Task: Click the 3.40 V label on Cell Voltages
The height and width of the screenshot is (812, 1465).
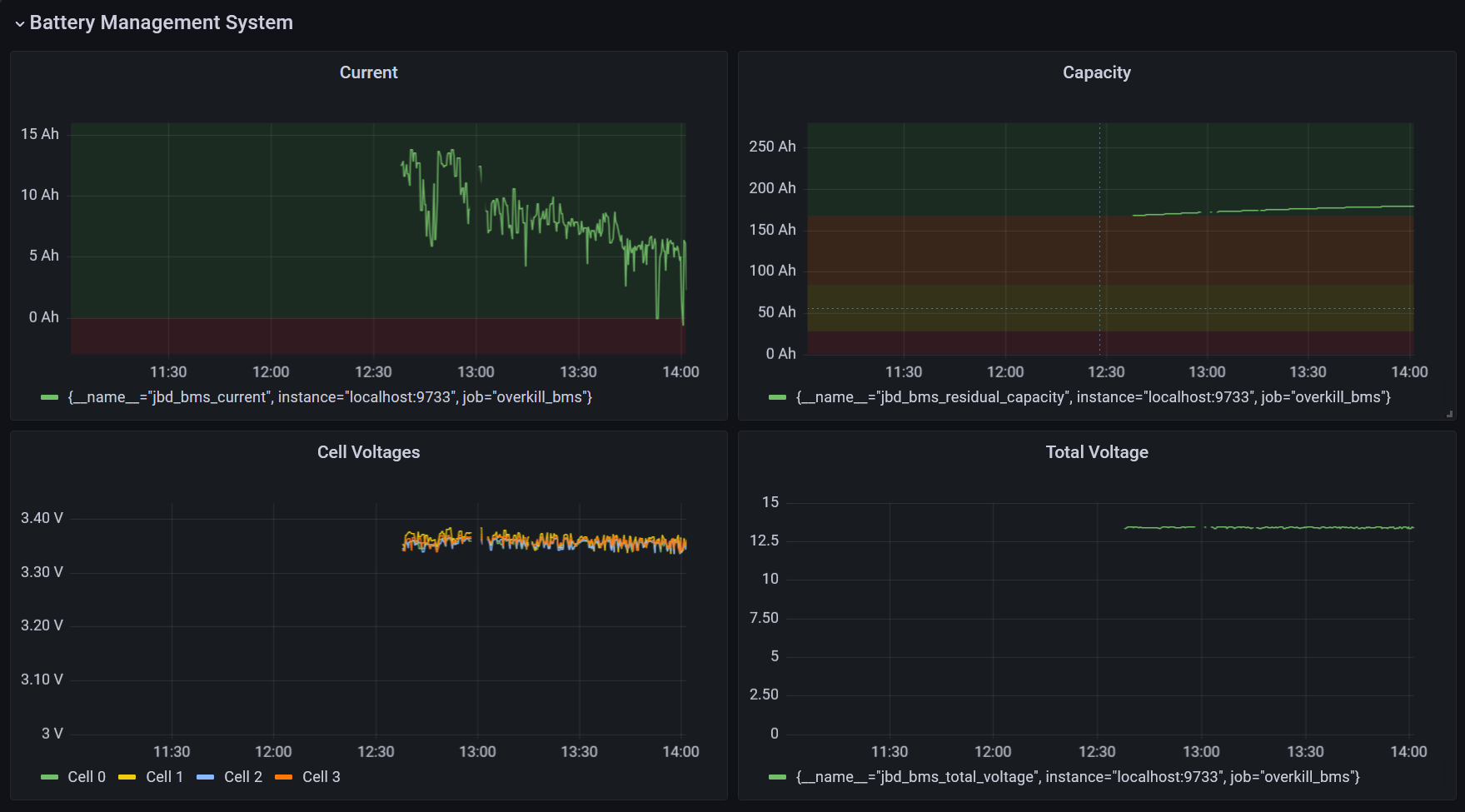Action: pos(42,518)
